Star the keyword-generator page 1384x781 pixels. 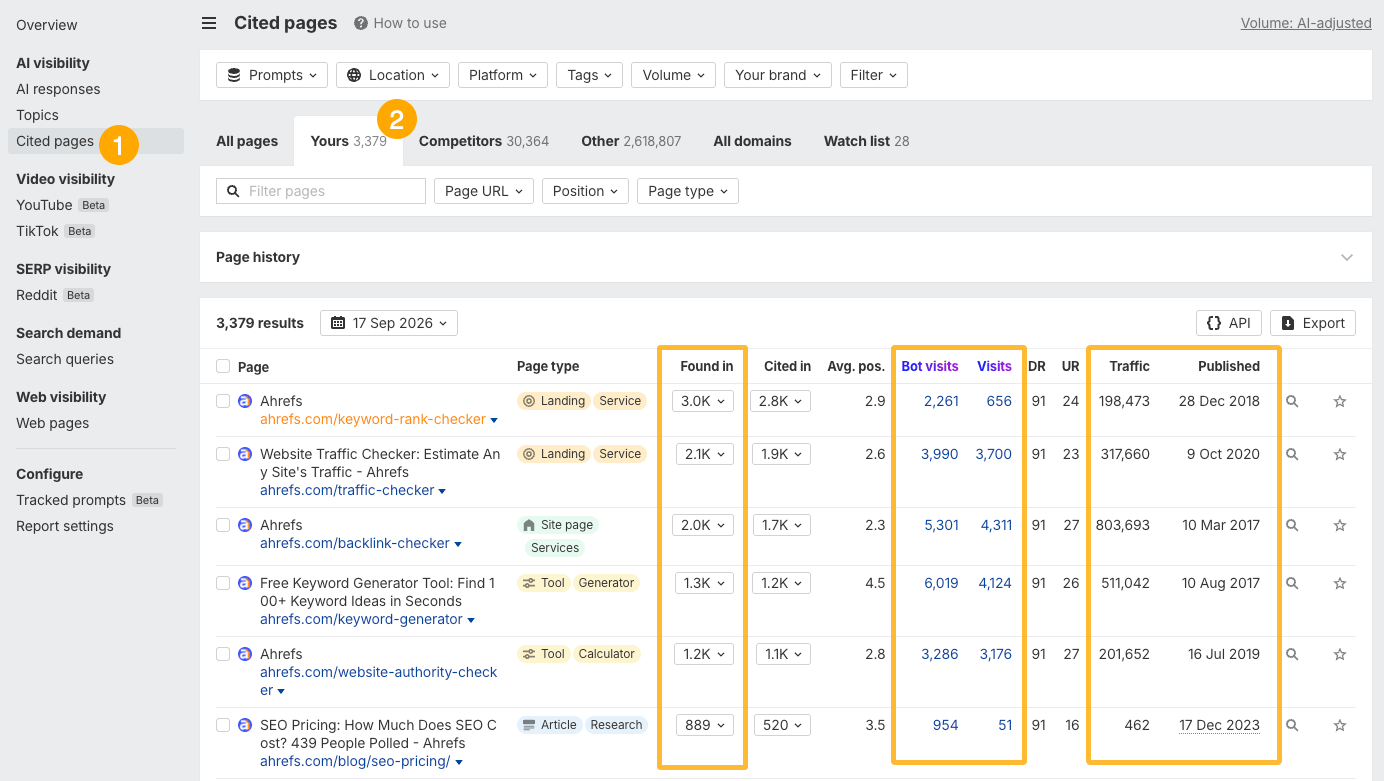click(x=1340, y=583)
